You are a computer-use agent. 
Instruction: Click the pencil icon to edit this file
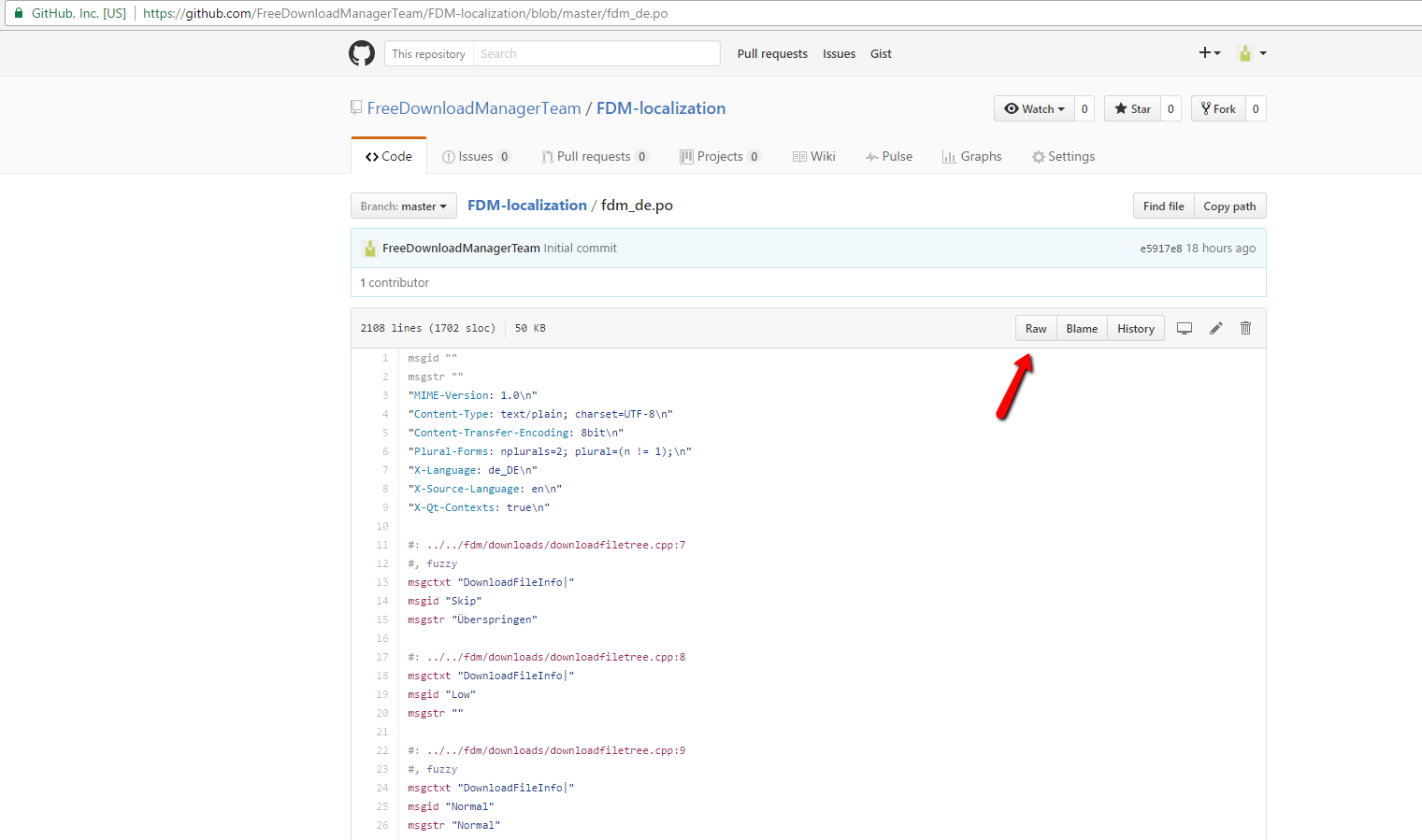pyautogui.click(x=1215, y=328)
